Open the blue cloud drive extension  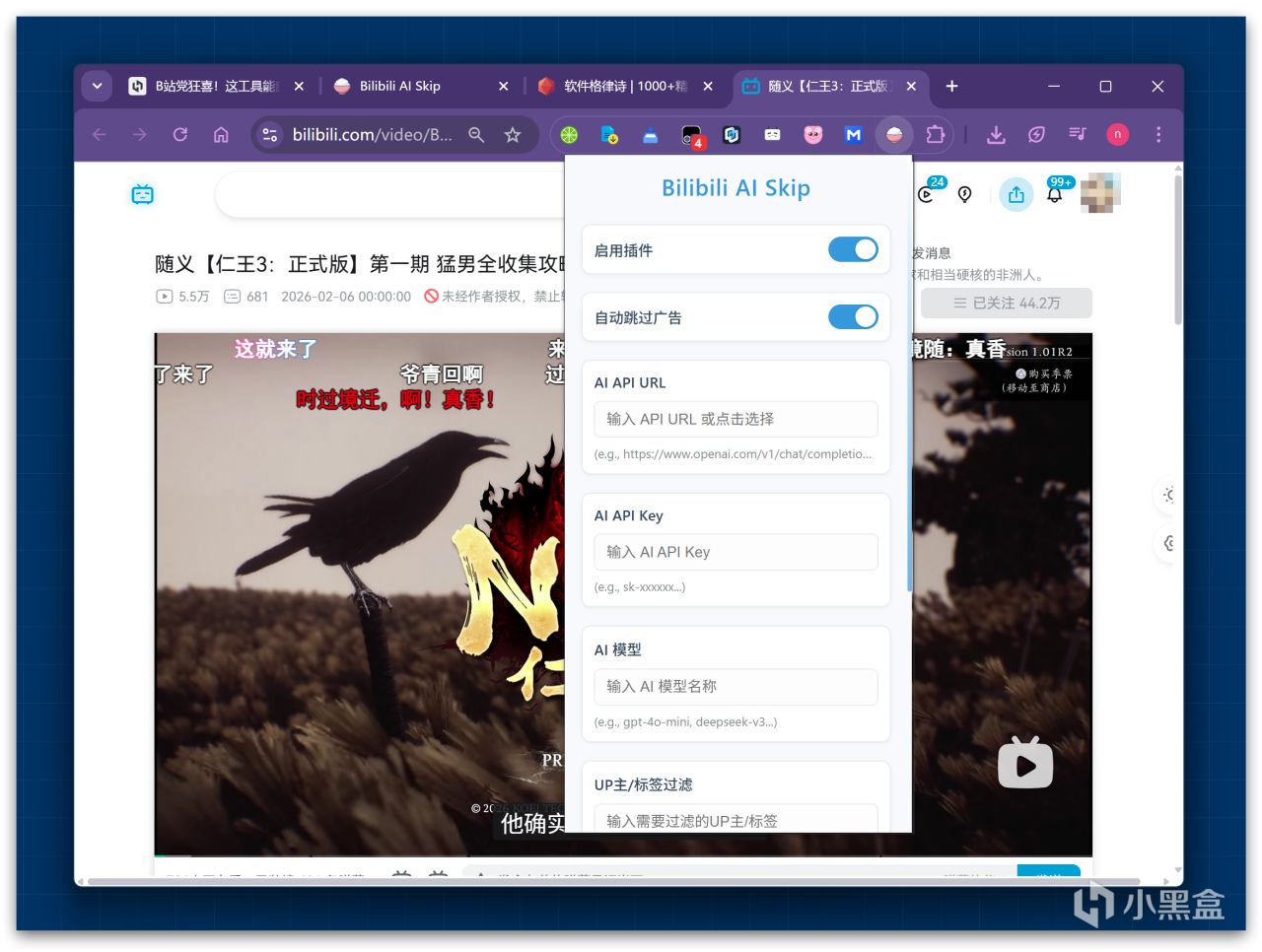pos(650,136)
